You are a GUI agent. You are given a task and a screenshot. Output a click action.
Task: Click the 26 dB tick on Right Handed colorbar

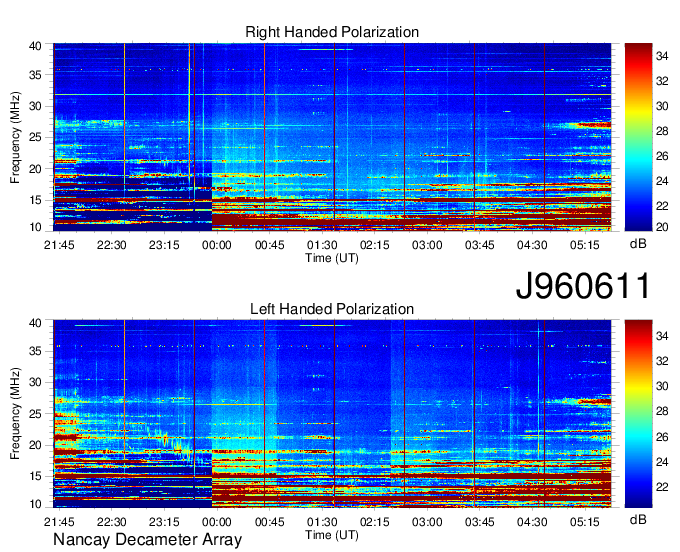click(x=662, y=156)
